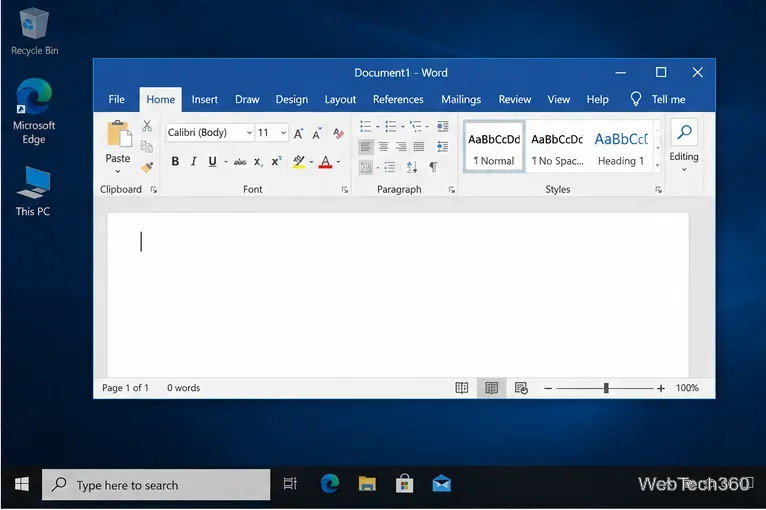Apply text highlight color
This screenshot has height=510, width=766.
[x=298, y=162]
